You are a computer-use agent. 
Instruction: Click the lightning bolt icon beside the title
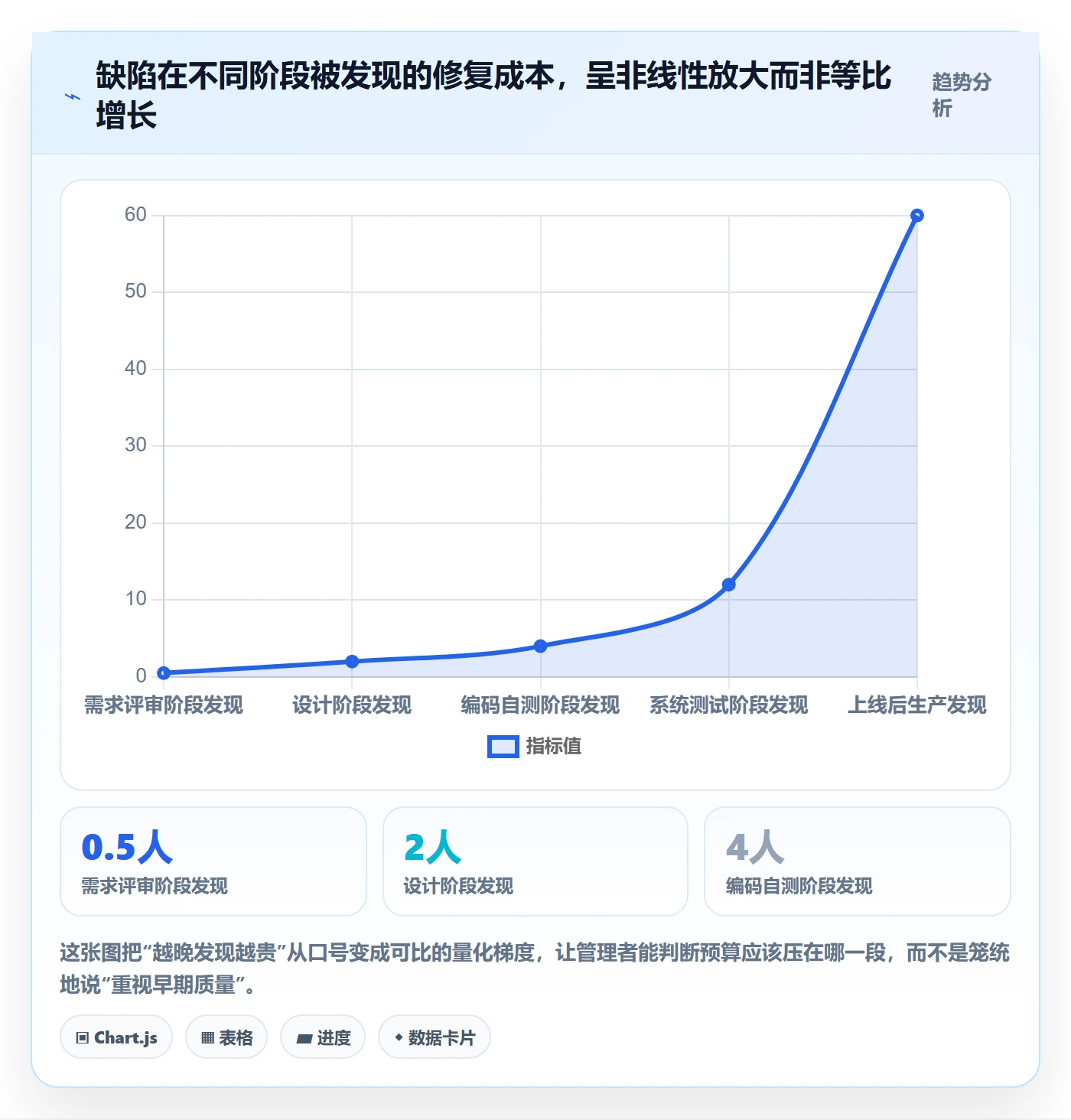73,97
